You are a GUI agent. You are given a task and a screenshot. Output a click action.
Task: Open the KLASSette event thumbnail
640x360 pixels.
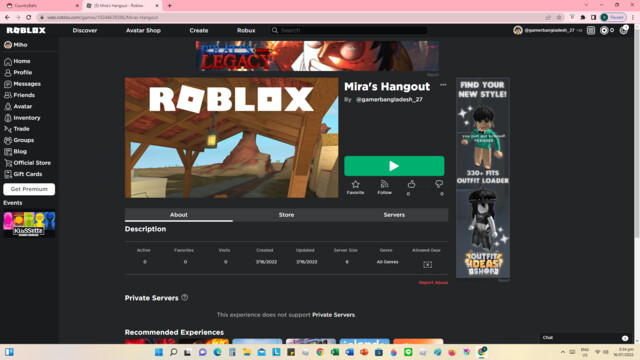click(29, 224)
